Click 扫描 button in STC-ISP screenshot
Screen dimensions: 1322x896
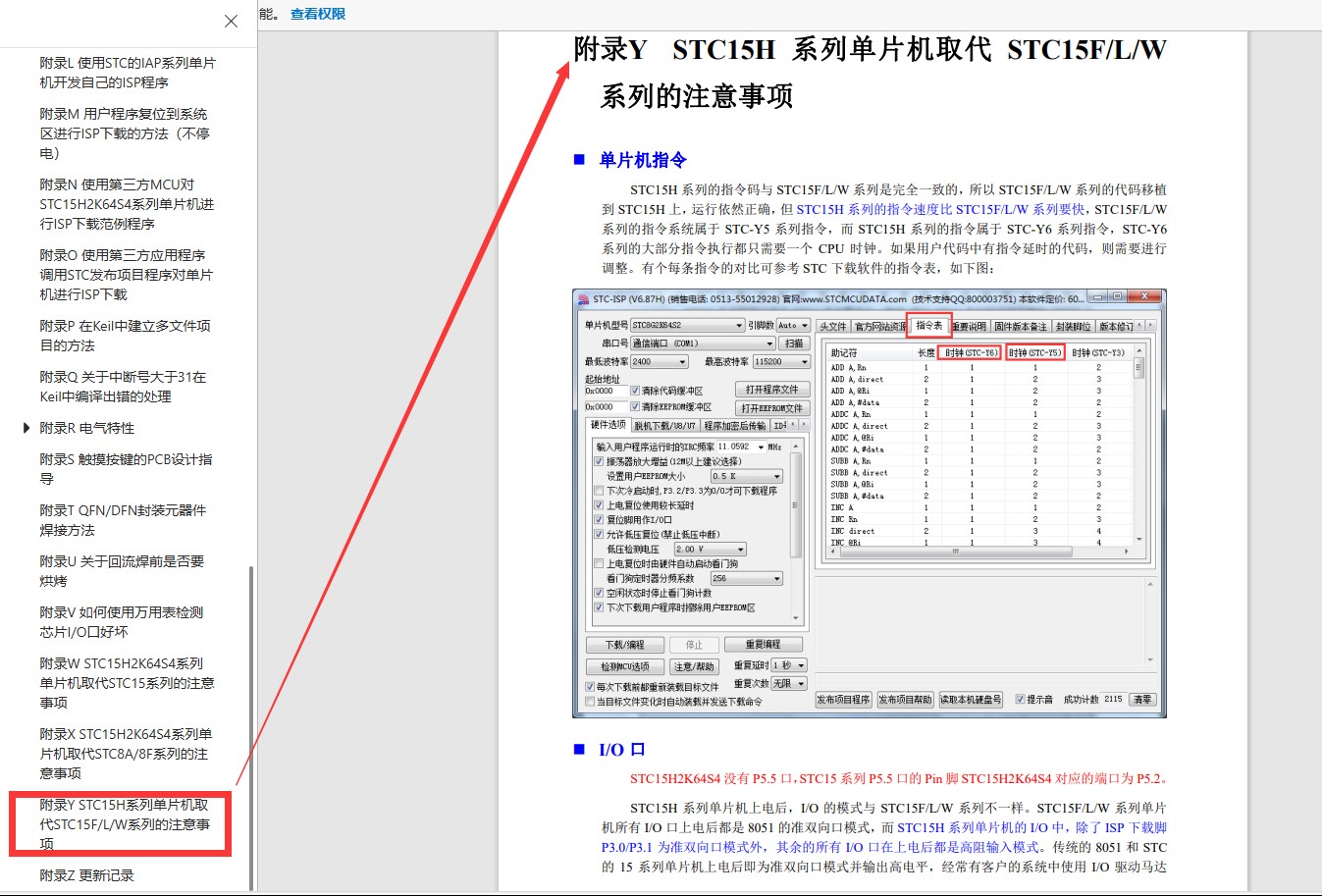tap(795, 343)
